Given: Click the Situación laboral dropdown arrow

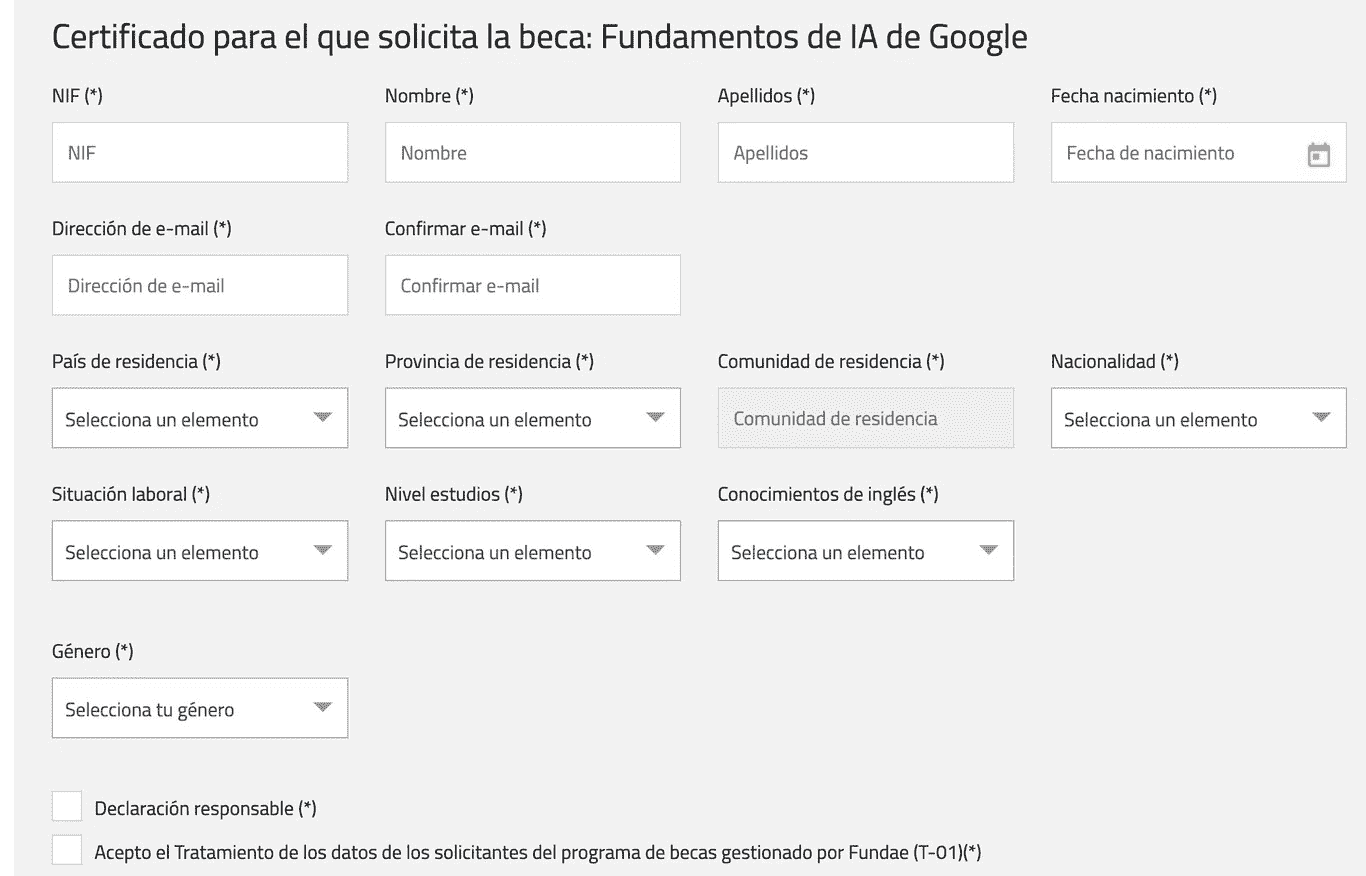Looking at the screenshot, I should (322, 550).
